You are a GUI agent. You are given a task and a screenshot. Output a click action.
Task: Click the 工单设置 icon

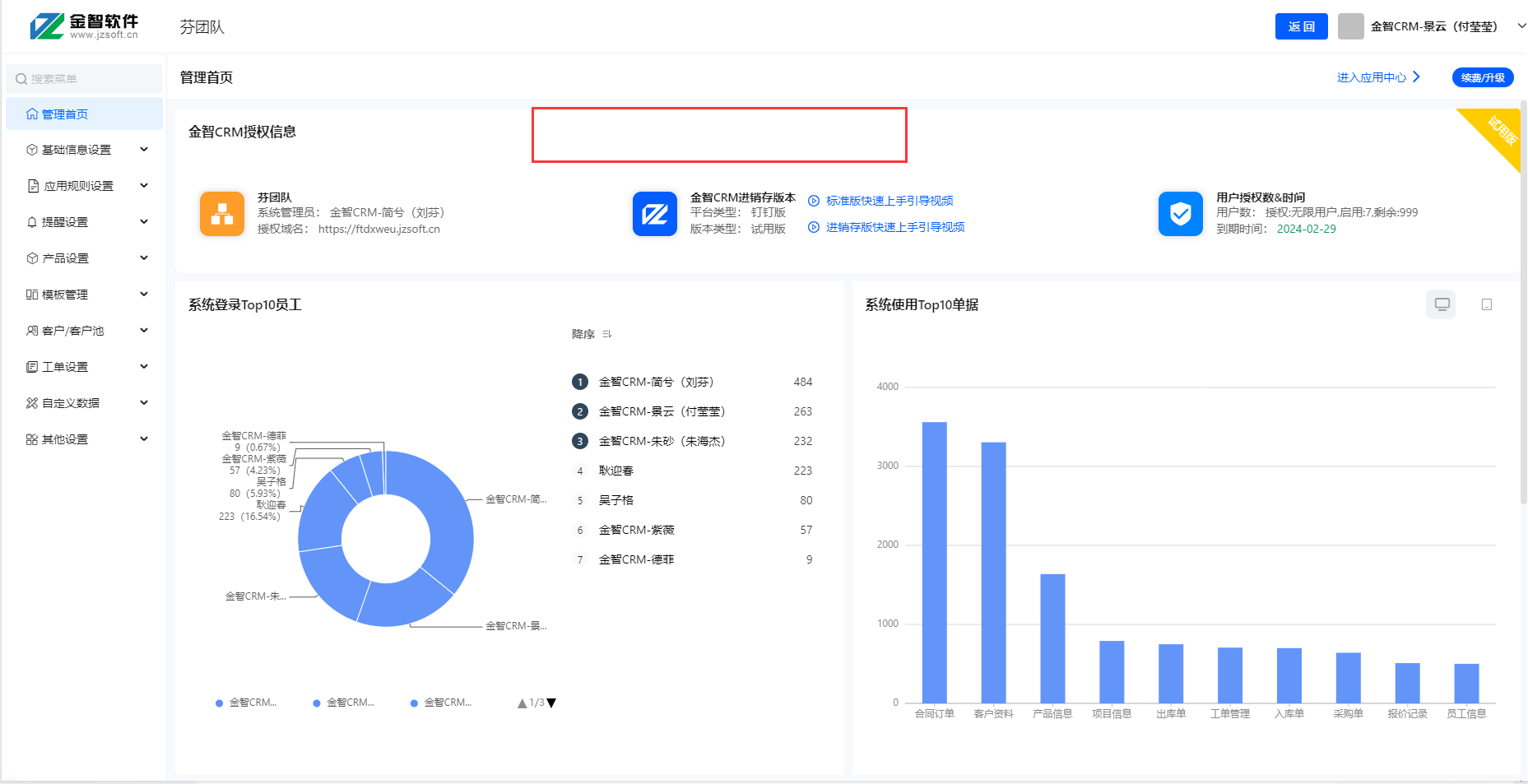[x=32, y=367]
